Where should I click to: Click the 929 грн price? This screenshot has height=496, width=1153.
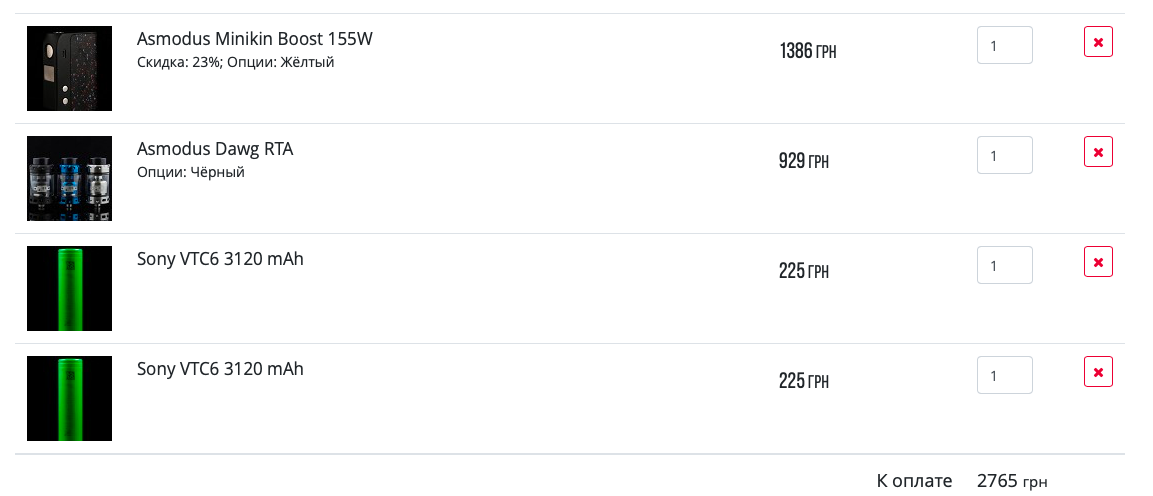(803, 161)
